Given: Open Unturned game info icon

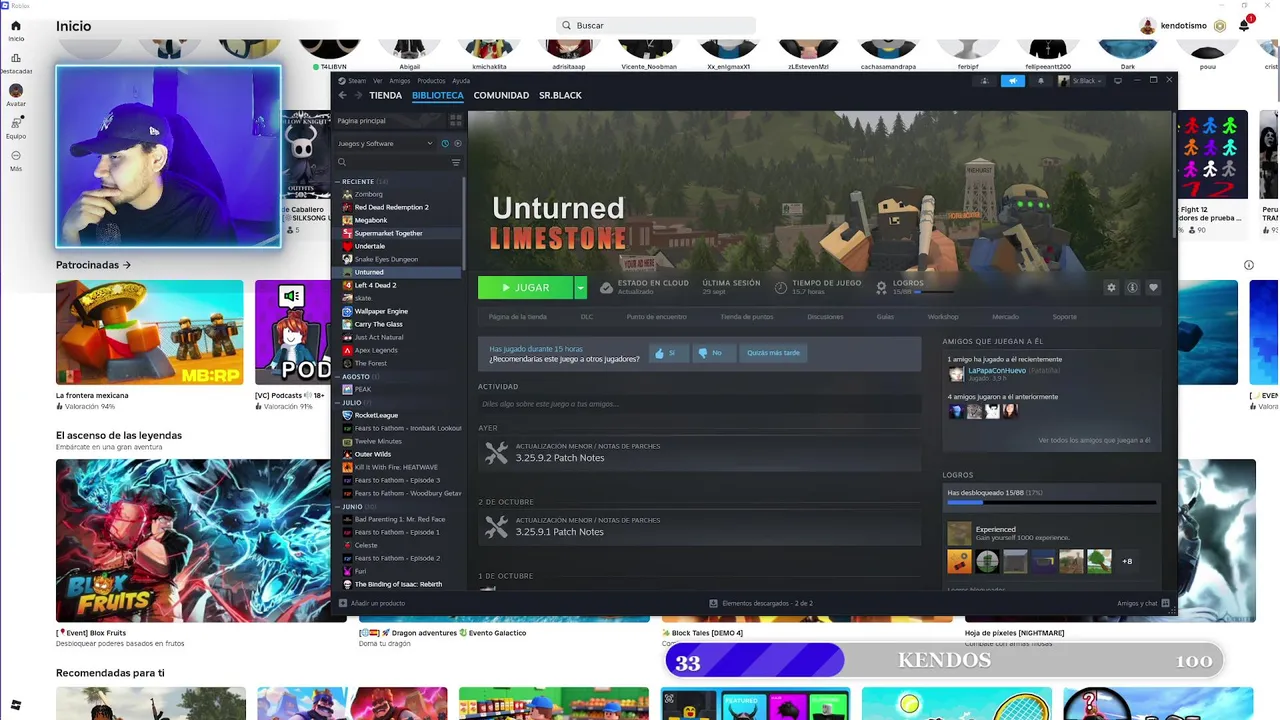Looking at the screenshot, I should 1132,287.
